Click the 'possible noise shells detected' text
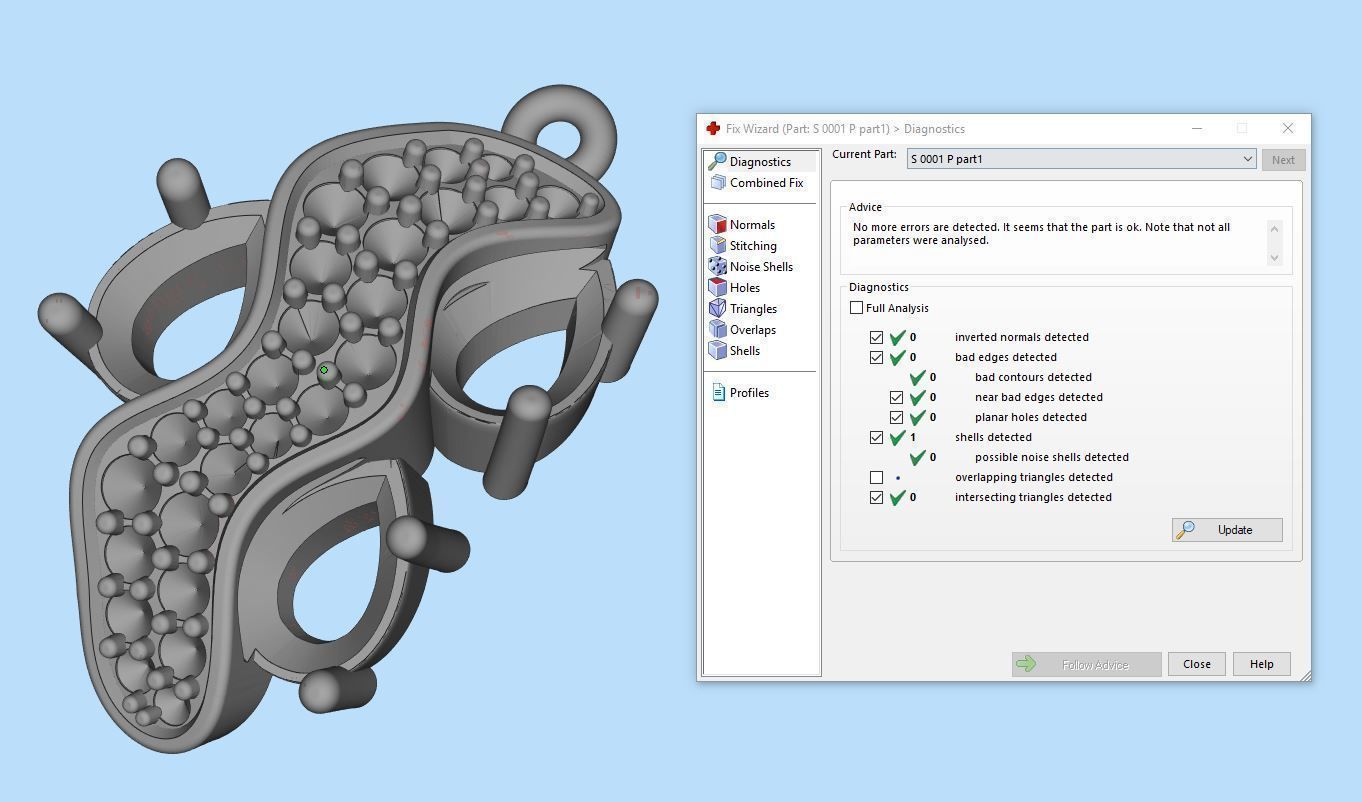 tap(1052, 457)
